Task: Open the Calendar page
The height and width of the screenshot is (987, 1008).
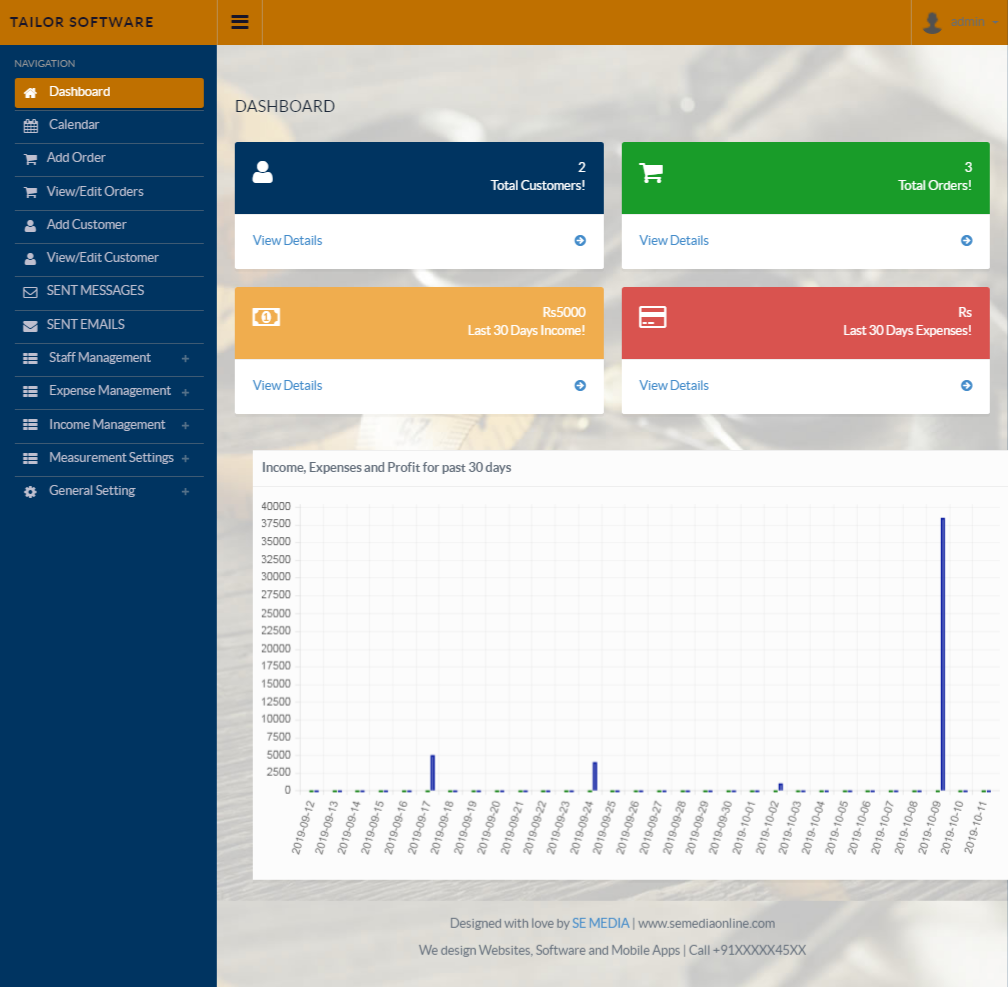Action: click(x=109, y=125)
